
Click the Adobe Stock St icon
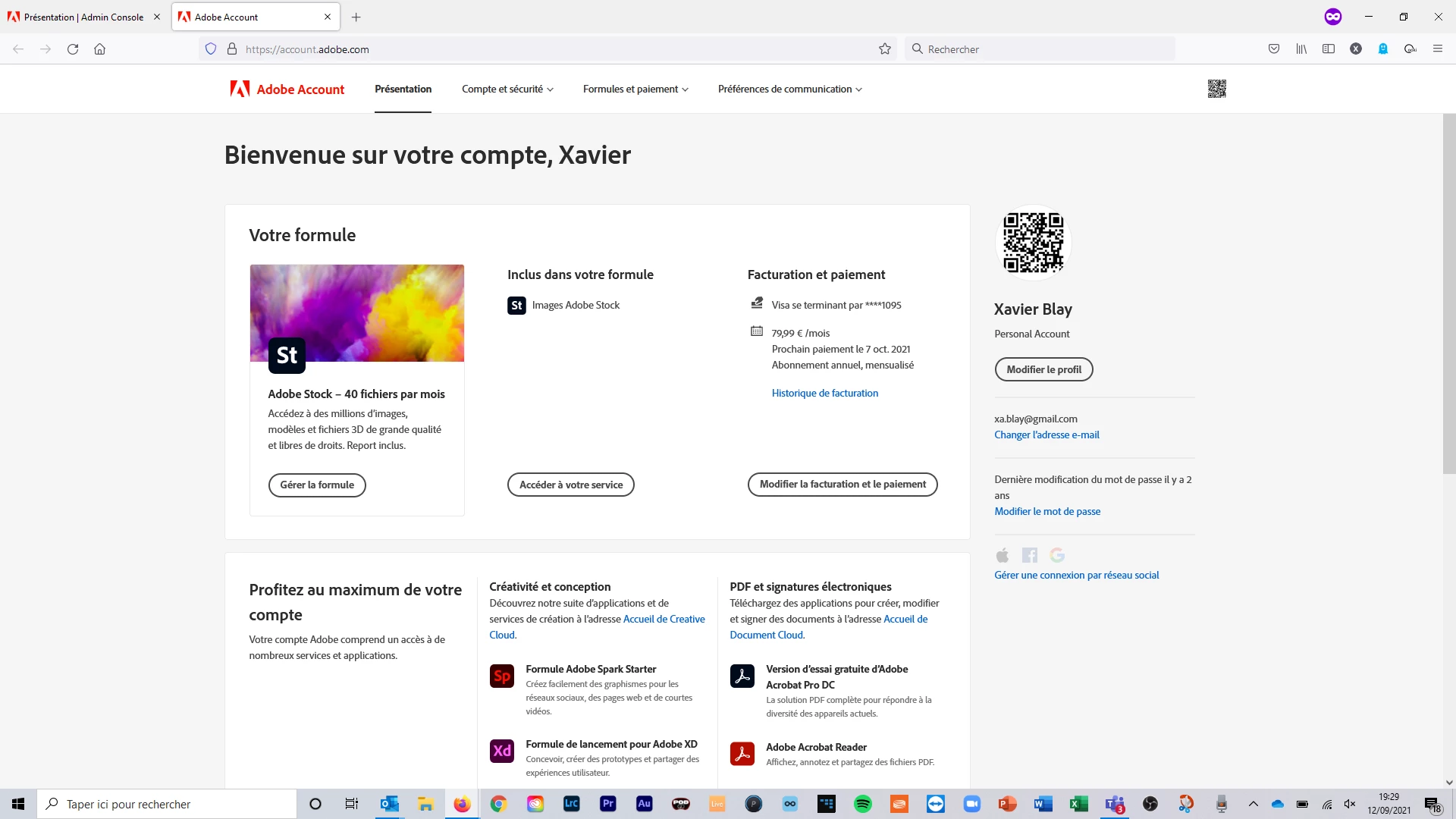[287, 356]
